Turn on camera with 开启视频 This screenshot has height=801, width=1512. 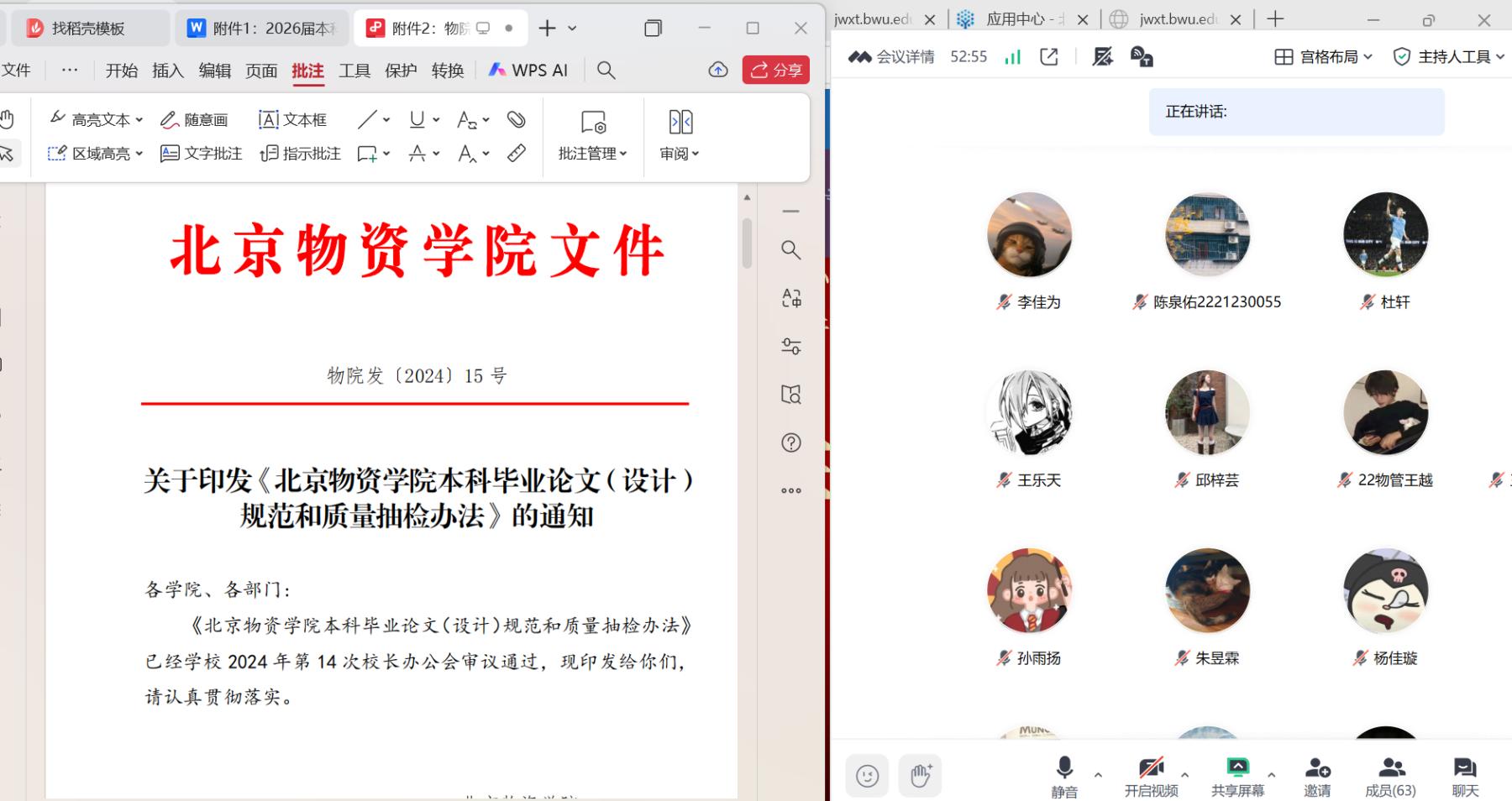tap(1151, 776)
